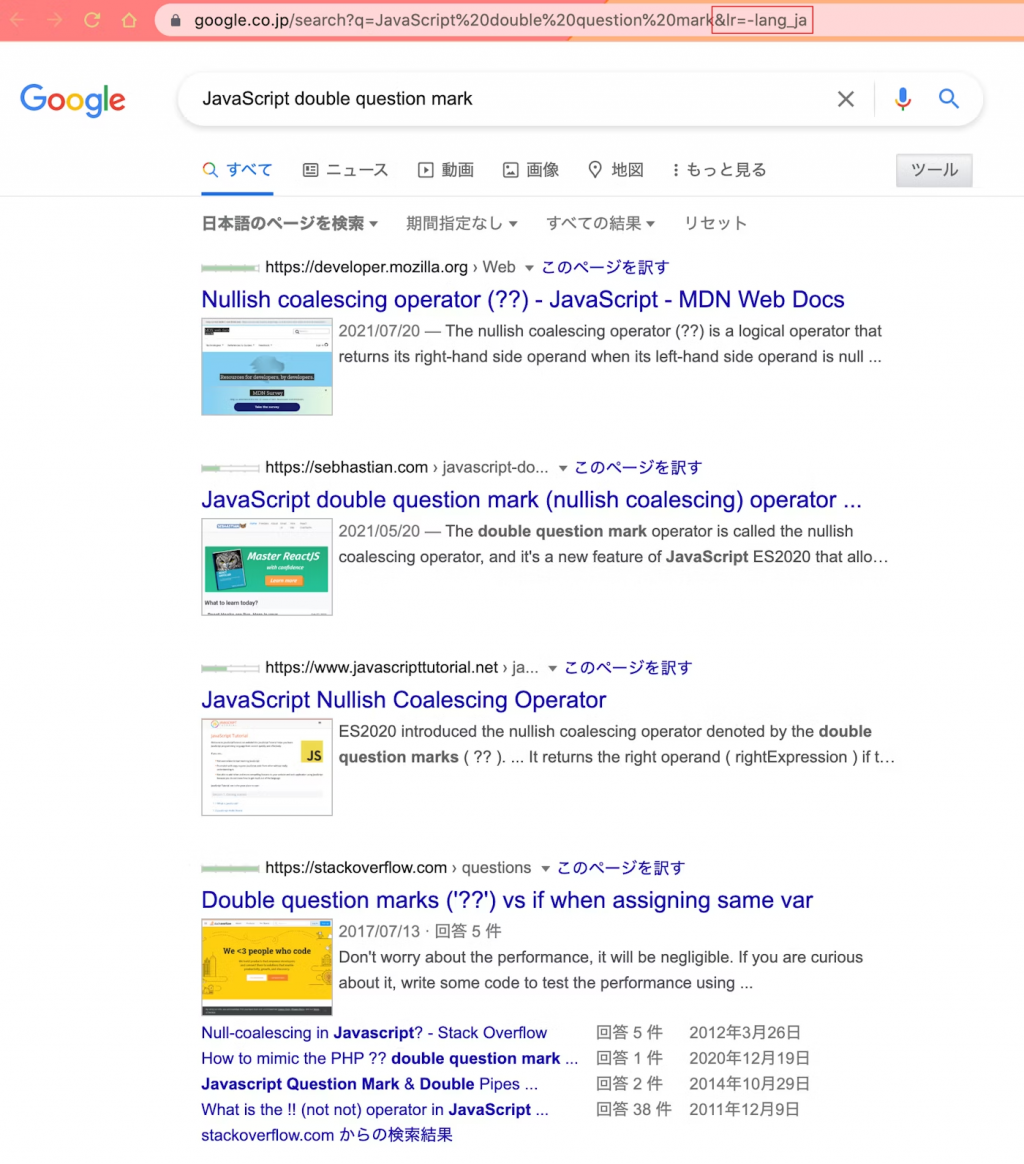This screenshot has height=1164, width=1024.
Task: Open the options arrow beside javascripttutorial.net URL
Action: click(552, 669)
